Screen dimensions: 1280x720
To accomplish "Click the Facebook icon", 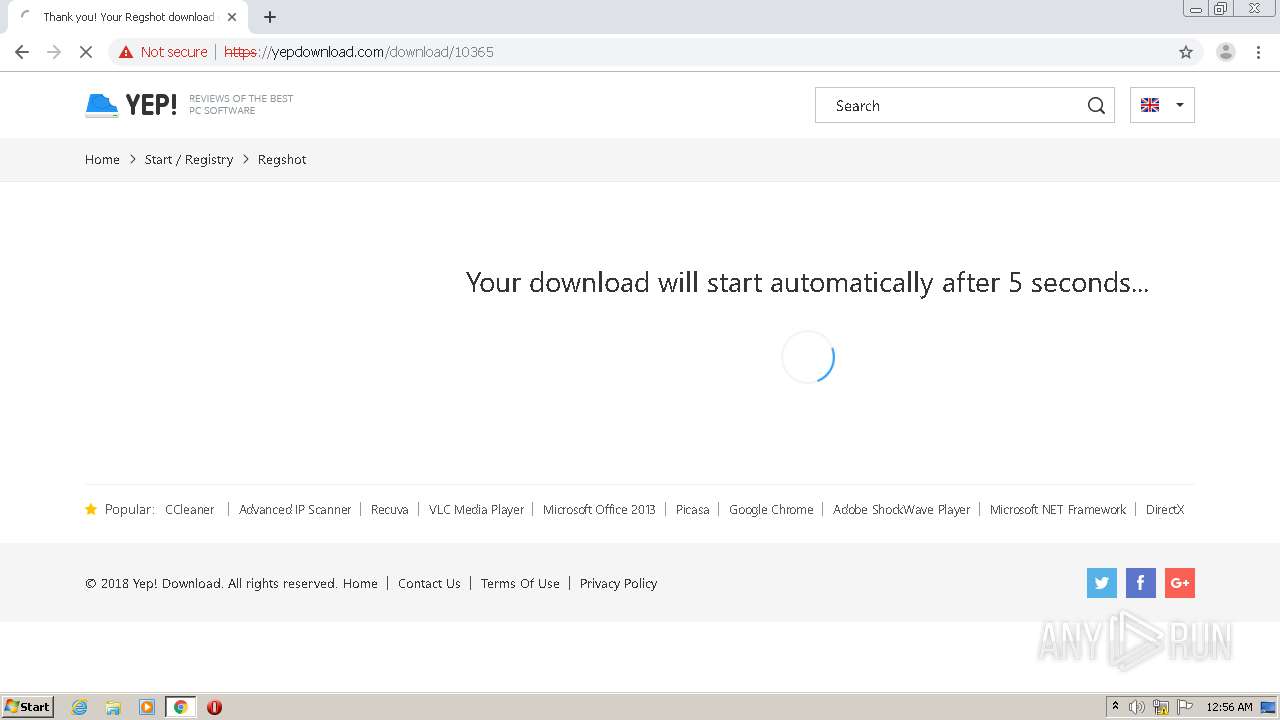I will click(x=1141, y=583).
